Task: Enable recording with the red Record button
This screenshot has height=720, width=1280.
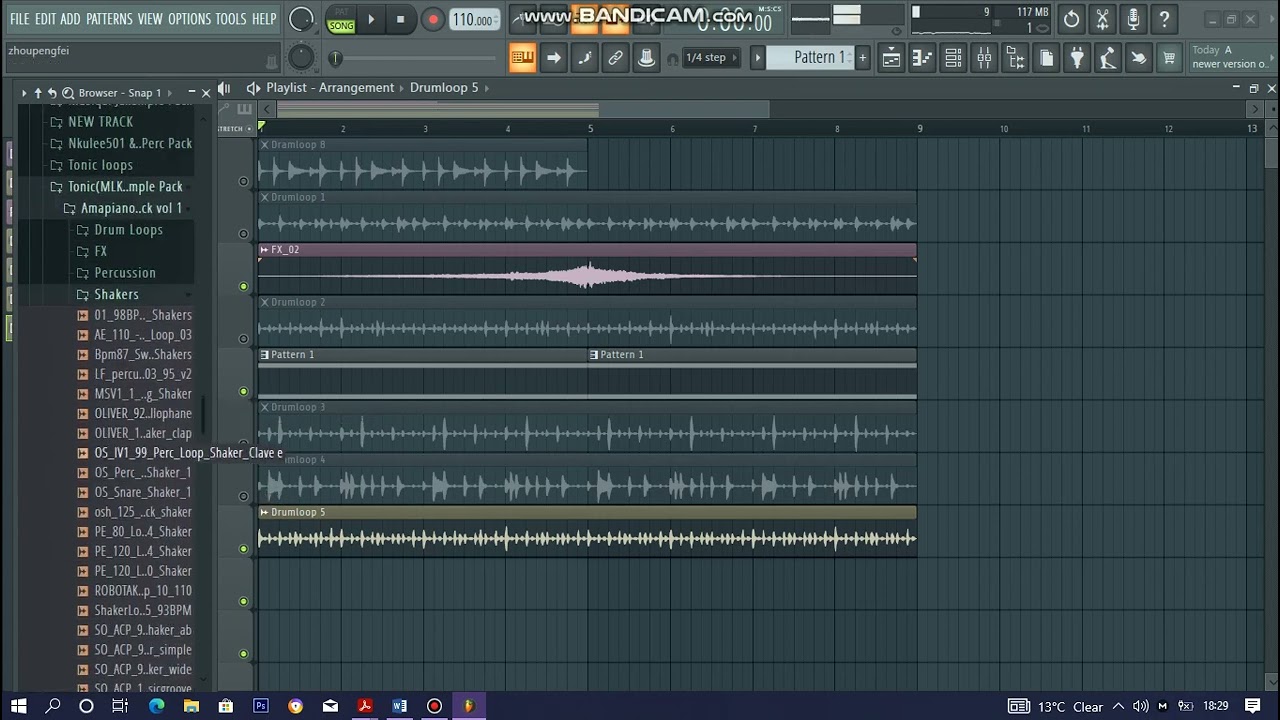Action: [x=432, y=19]
